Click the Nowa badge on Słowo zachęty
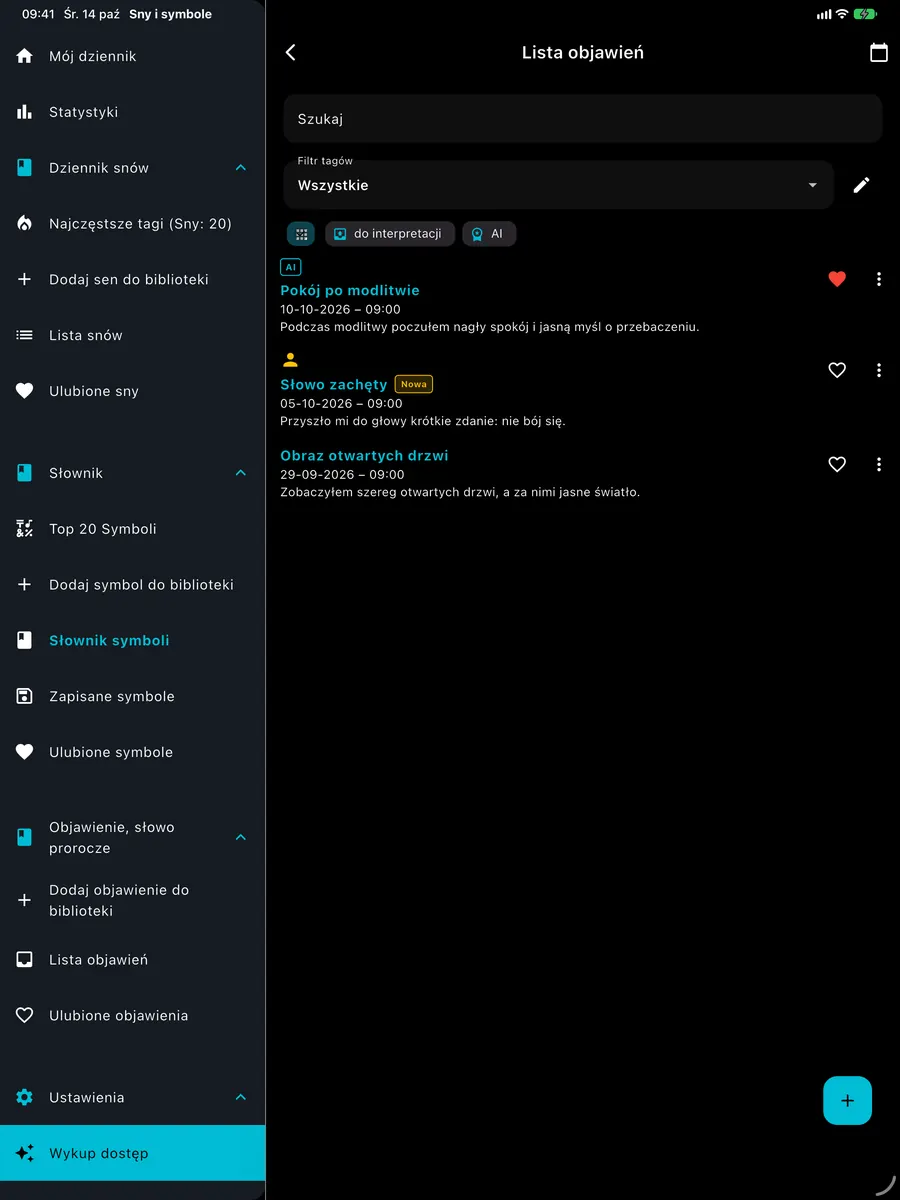The height and width of the screenshot is (1200, 900). [x=414, y=384]
